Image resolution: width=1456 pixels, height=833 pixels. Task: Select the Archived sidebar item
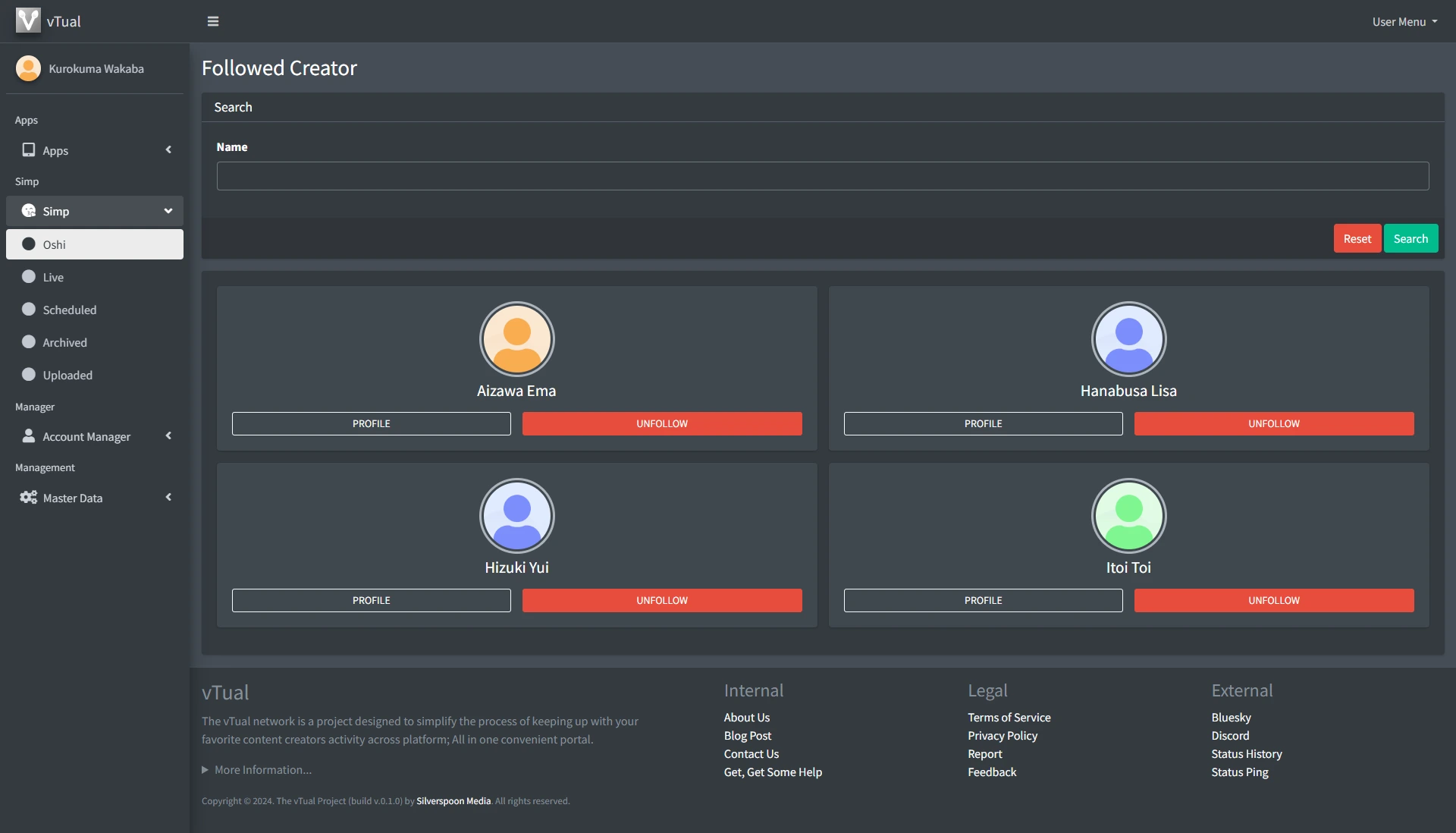point(64,342)
